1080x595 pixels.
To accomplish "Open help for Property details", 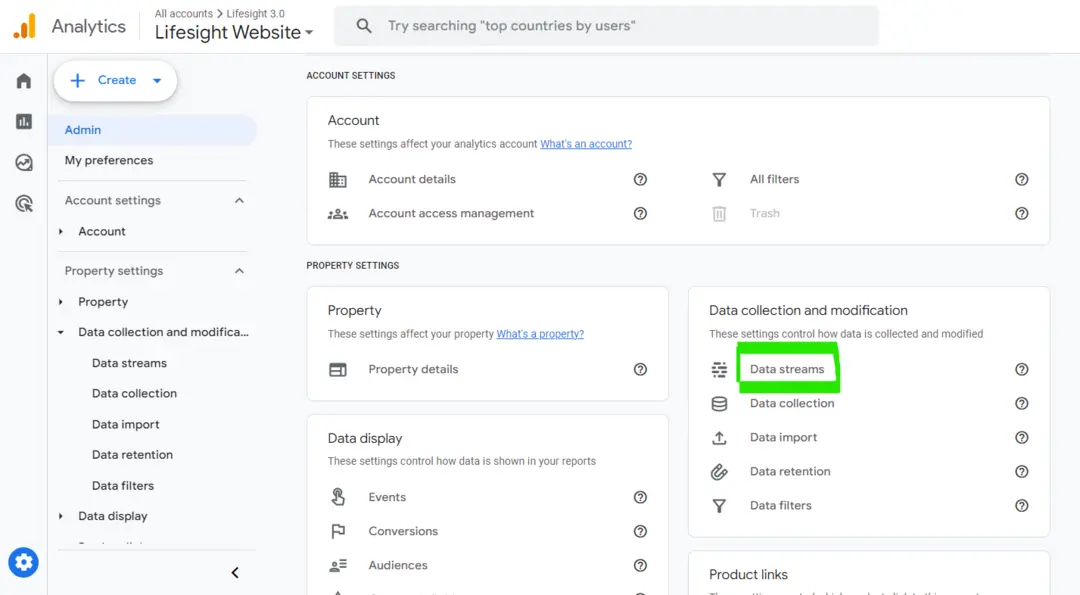I will tap(641, 370).
